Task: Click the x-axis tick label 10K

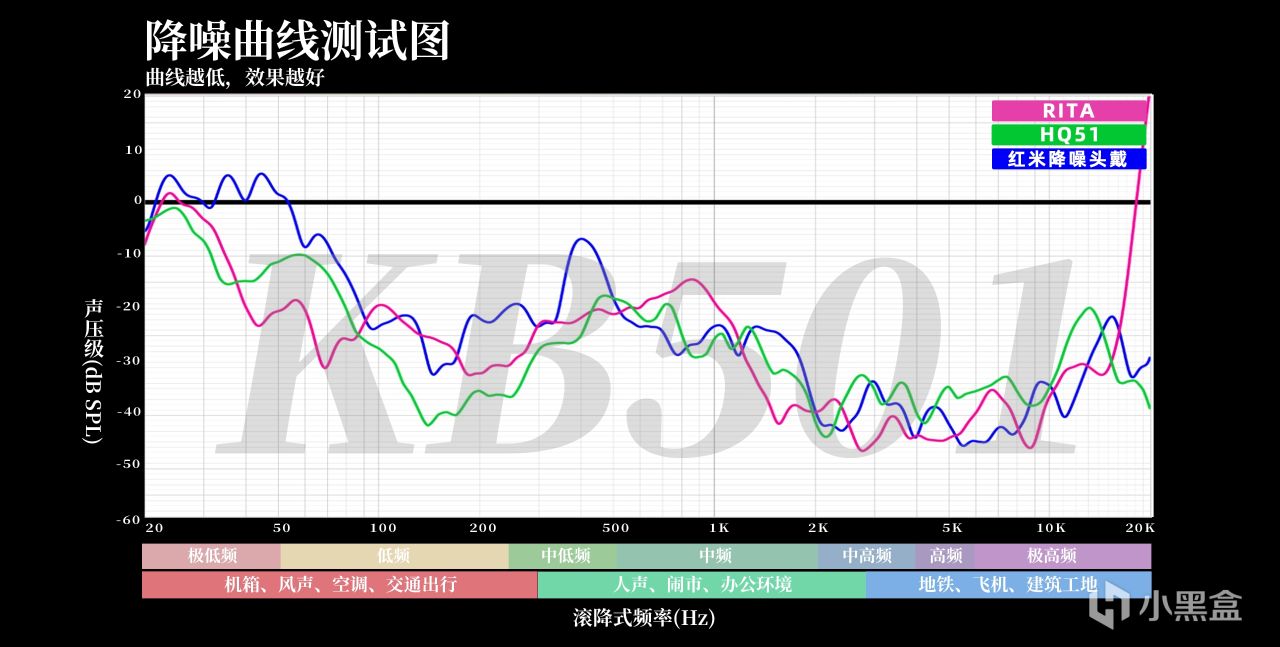Action: click(1051, 527)
